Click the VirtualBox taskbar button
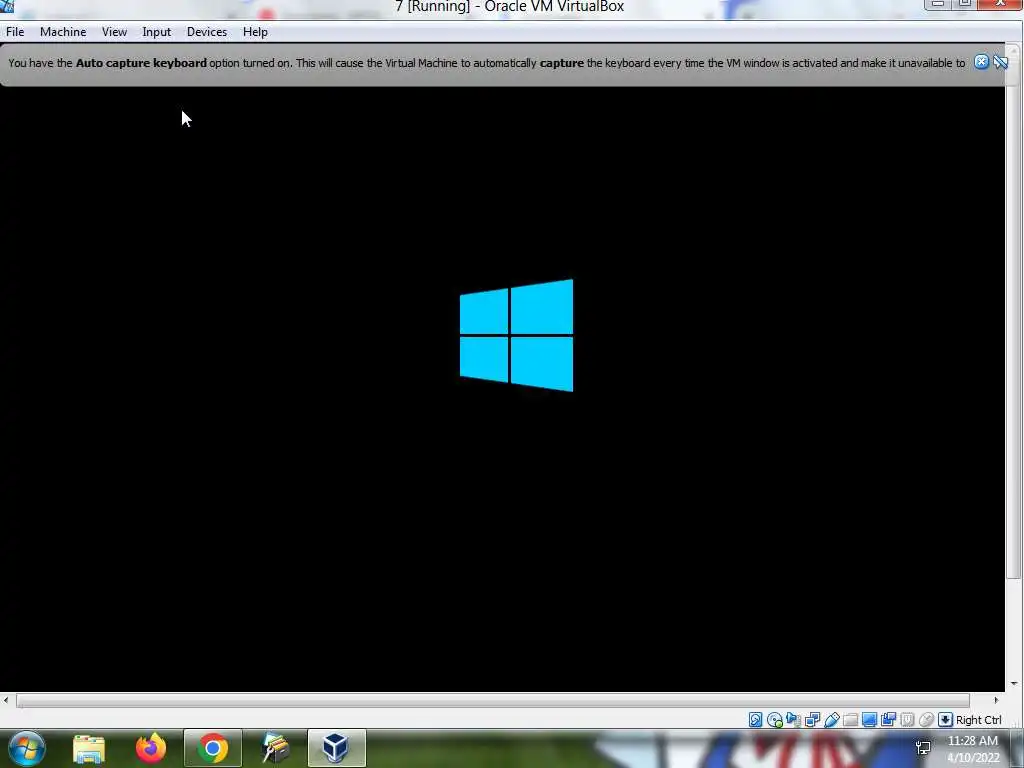 coord(337,748)
